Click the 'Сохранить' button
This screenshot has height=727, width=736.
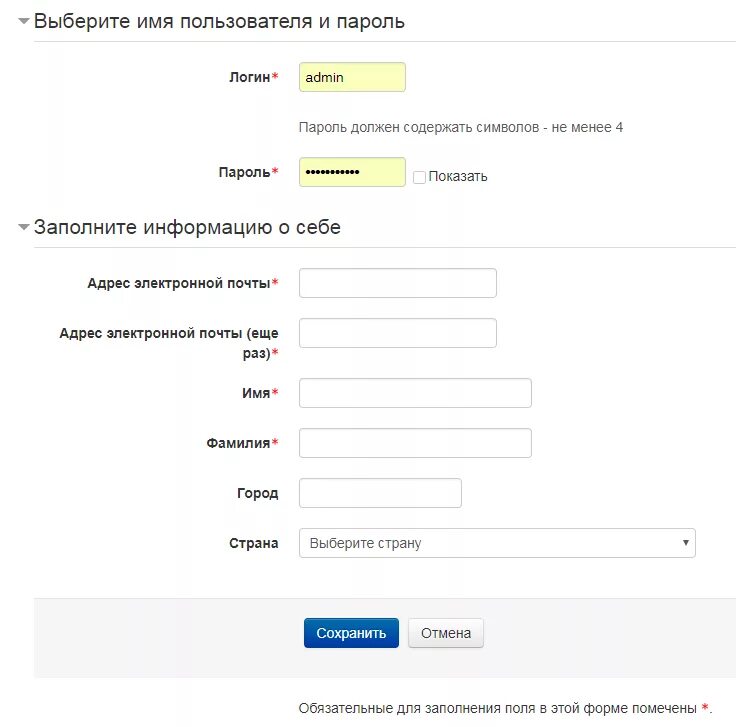pyautogui.click(x=351, y=633)
